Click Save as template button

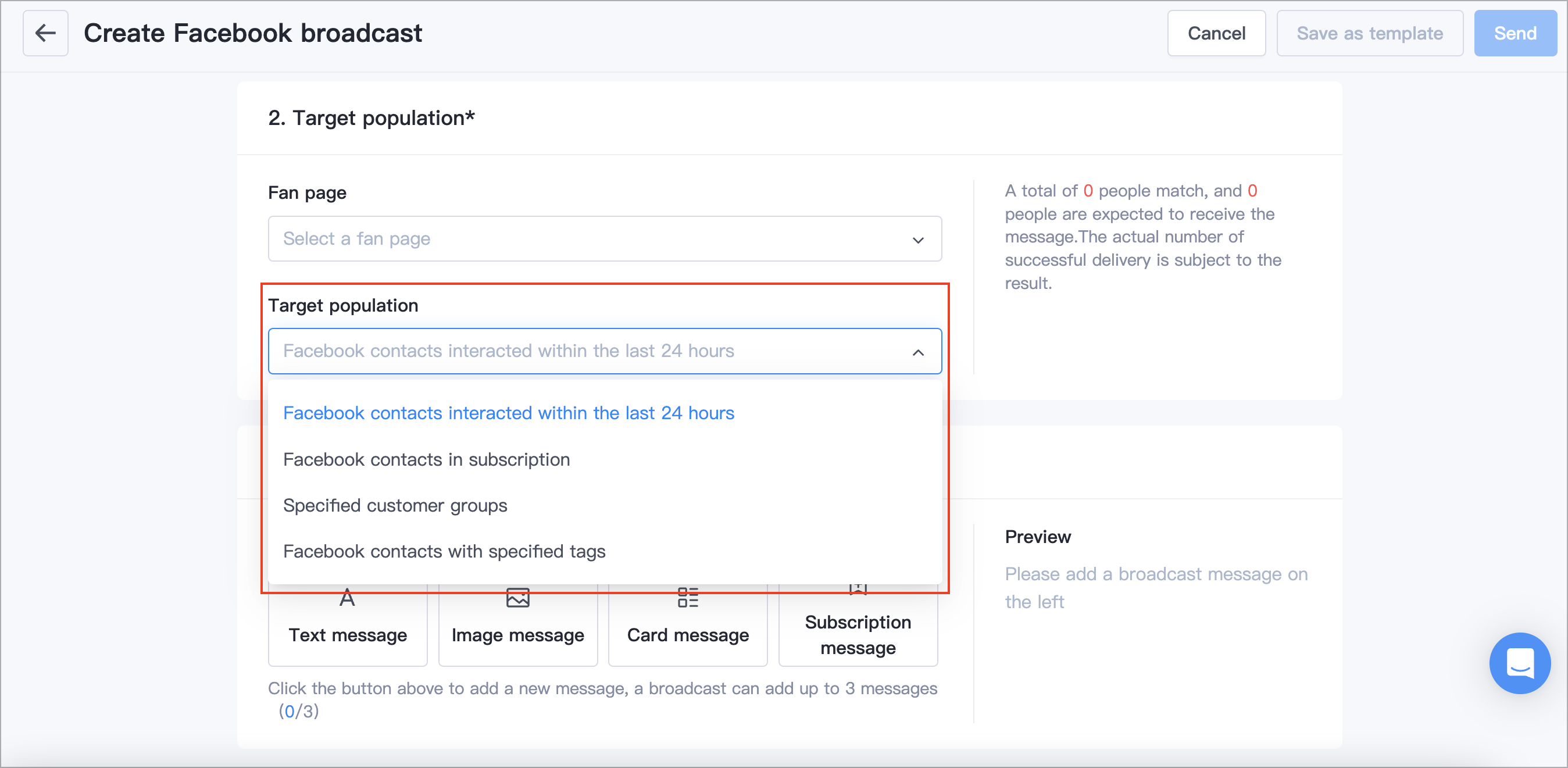[1370, 33]
